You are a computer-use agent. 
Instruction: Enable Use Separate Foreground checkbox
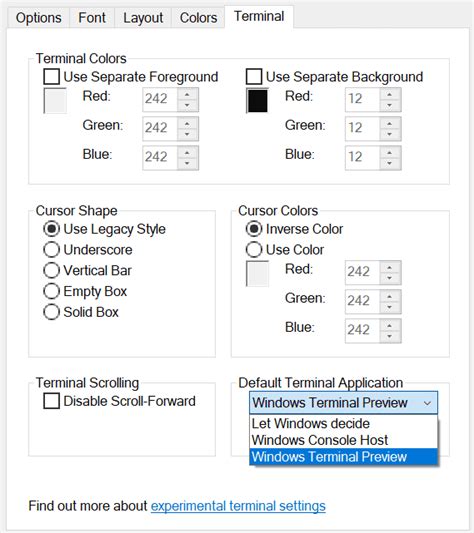(x=52, y=76)
